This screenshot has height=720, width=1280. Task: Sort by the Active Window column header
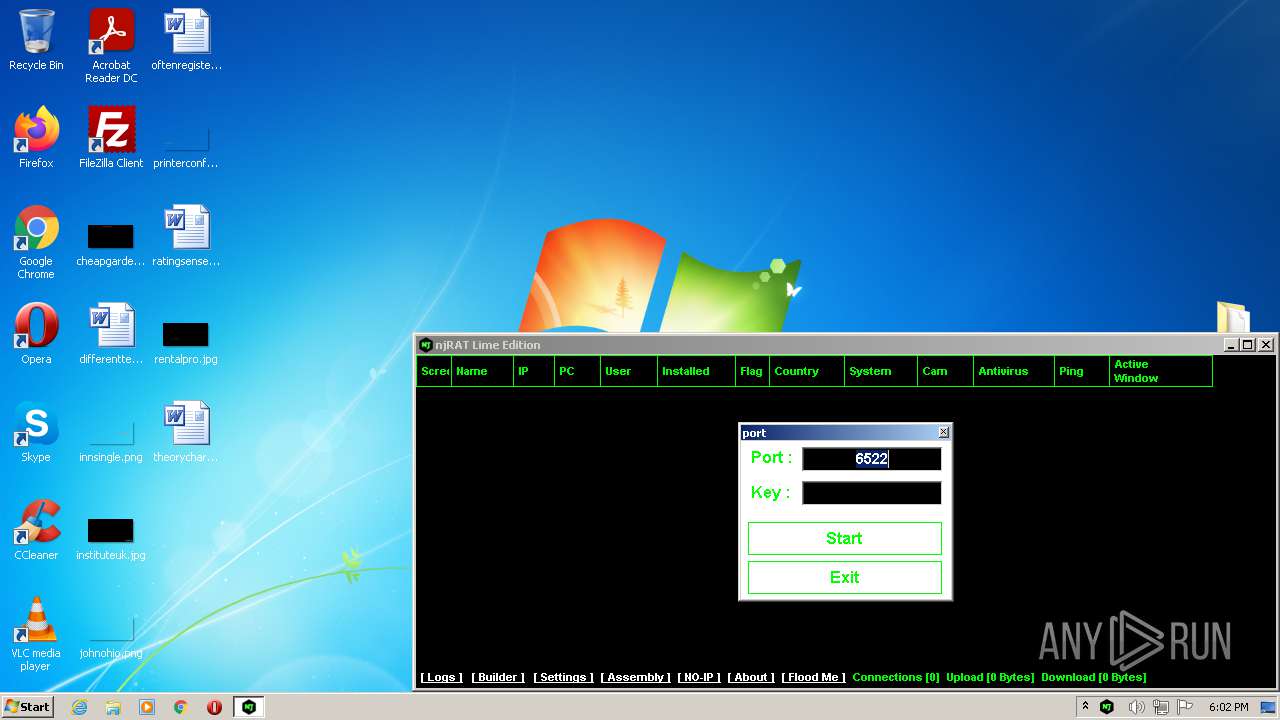(1161, 371)
